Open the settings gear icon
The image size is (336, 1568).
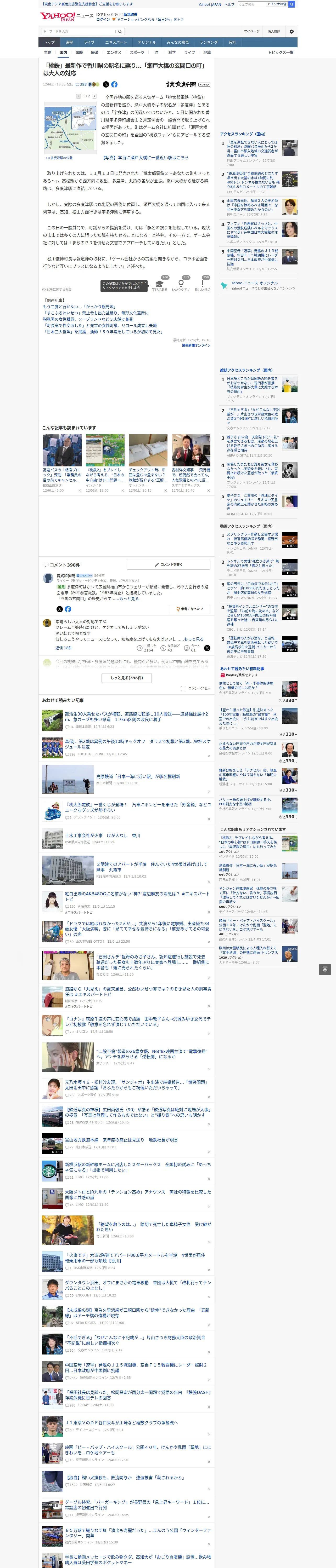(292, 31)
